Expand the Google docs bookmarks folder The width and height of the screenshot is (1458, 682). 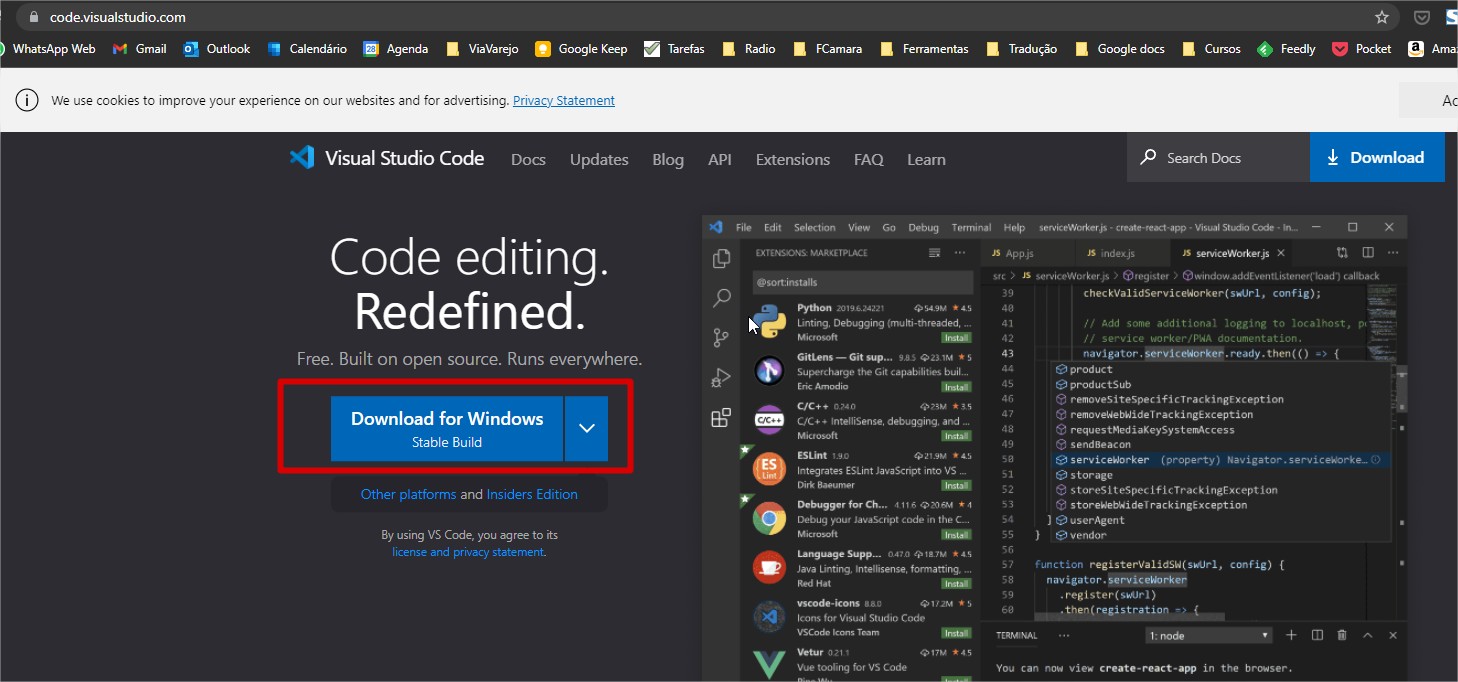coord(1120,48)
